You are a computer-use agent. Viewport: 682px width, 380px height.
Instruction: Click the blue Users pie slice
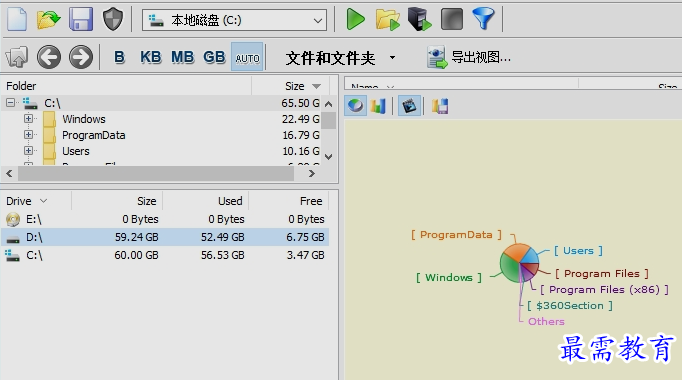tap(531, 256)
